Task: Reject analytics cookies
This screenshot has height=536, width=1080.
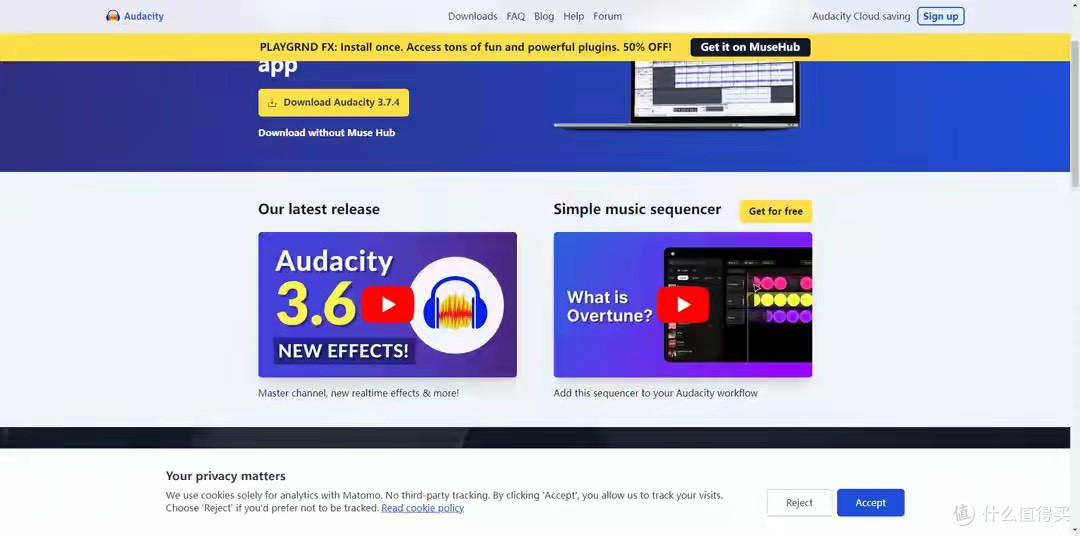Action: (800, 503)
